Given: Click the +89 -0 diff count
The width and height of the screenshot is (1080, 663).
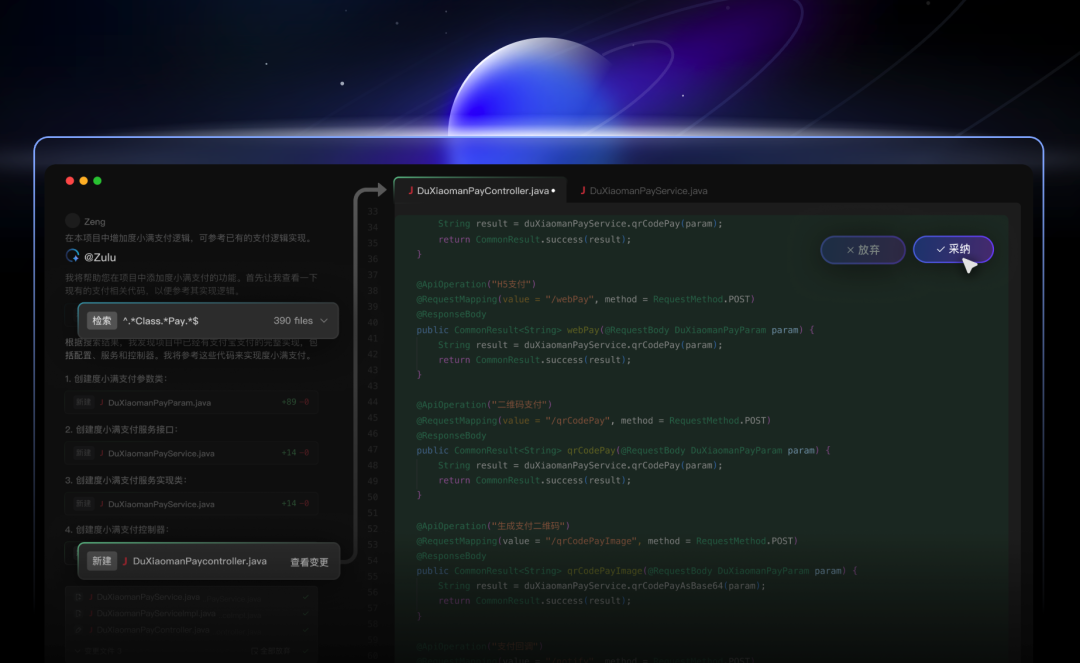Looking at the screenshot, I should 295,402.
